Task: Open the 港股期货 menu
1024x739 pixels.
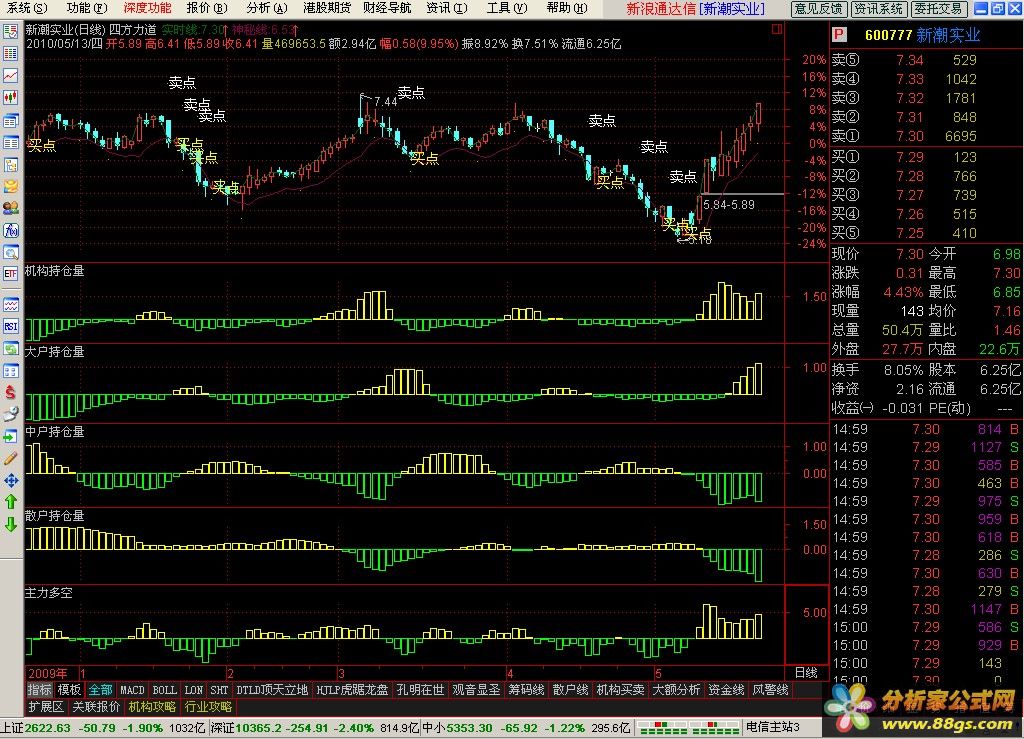Action: (x=327, y=8)
